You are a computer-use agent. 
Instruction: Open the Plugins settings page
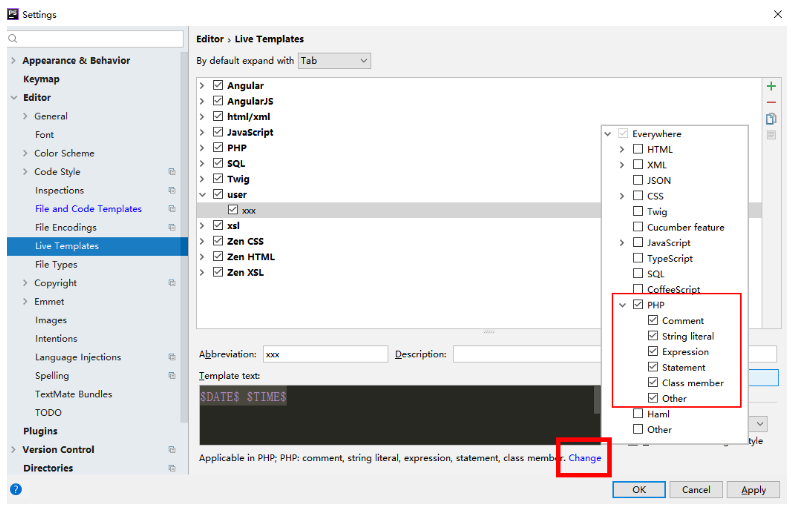[x=40, y=431]
